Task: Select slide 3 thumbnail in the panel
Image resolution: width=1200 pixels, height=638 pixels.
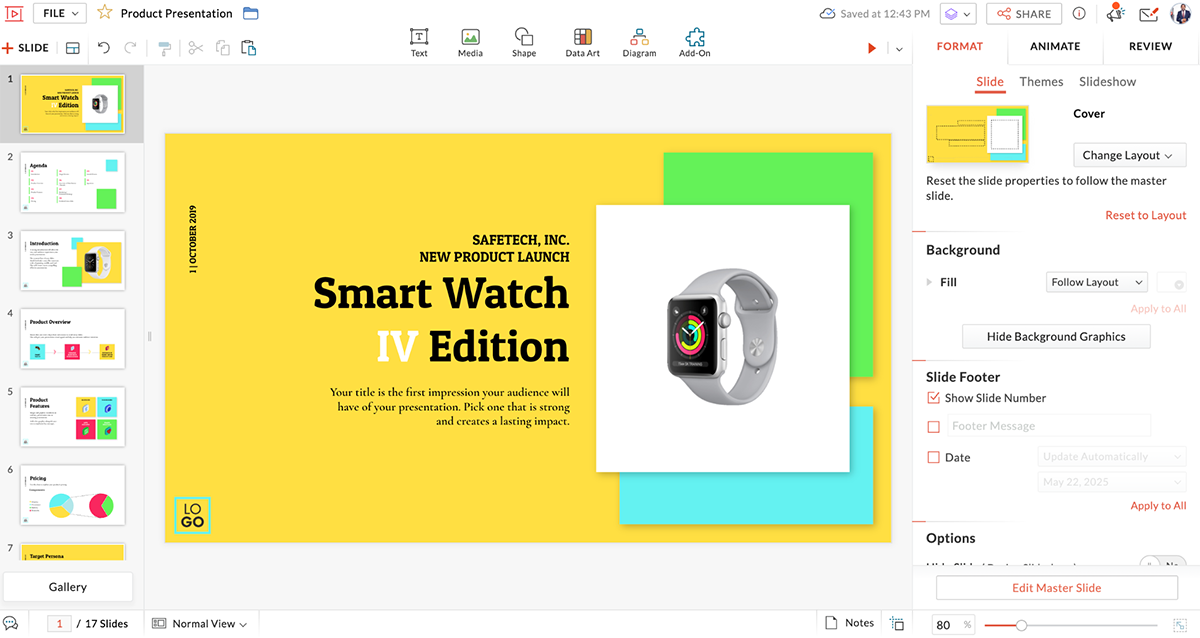Action: point(71,260)
